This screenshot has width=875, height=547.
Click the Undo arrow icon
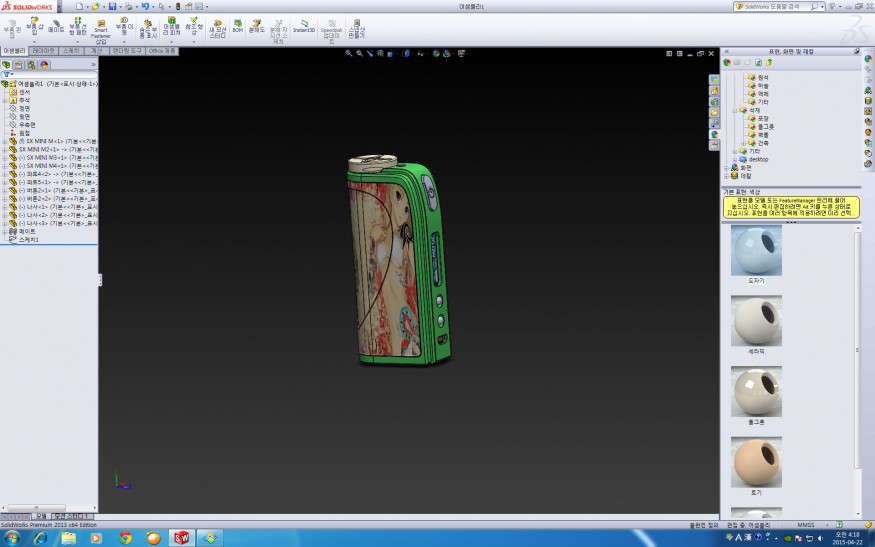(x=145, y=6)
